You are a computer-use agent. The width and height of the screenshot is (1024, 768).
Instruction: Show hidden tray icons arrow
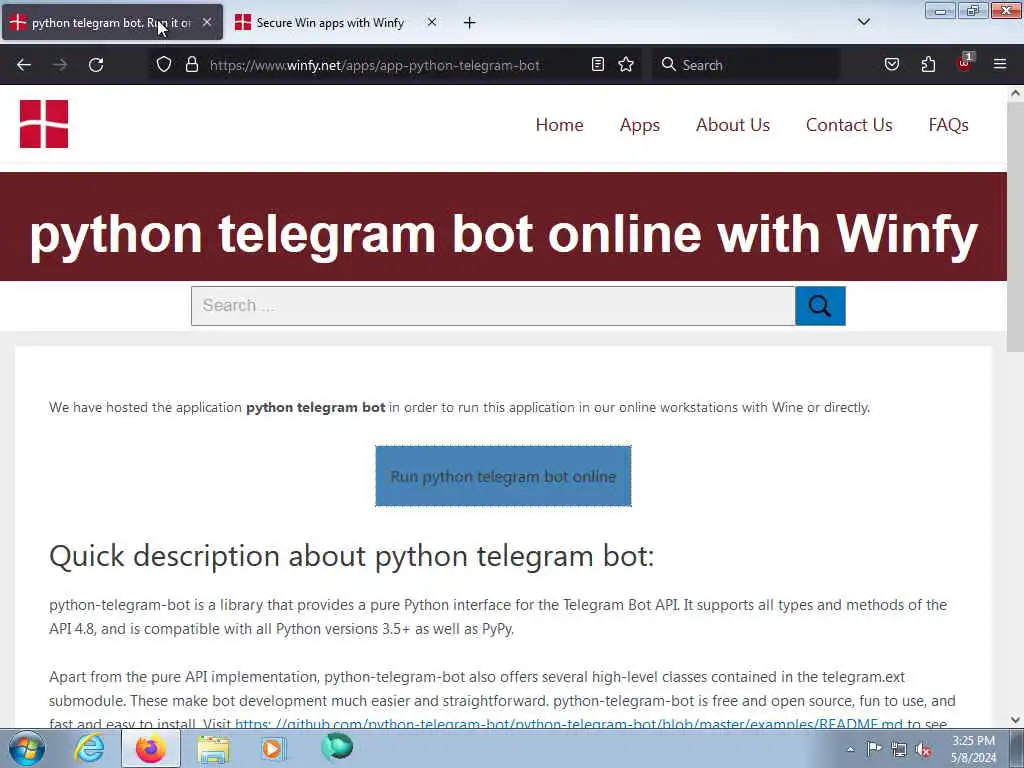pyautogui.click(x=850, y=749)
